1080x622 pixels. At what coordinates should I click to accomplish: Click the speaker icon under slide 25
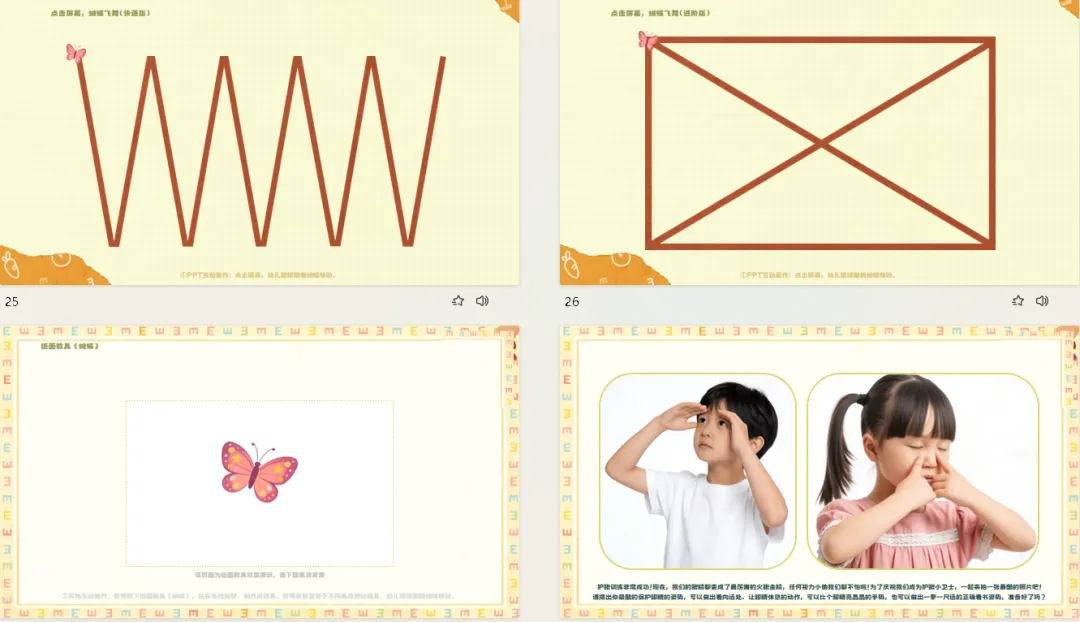(x=482, y=301)
